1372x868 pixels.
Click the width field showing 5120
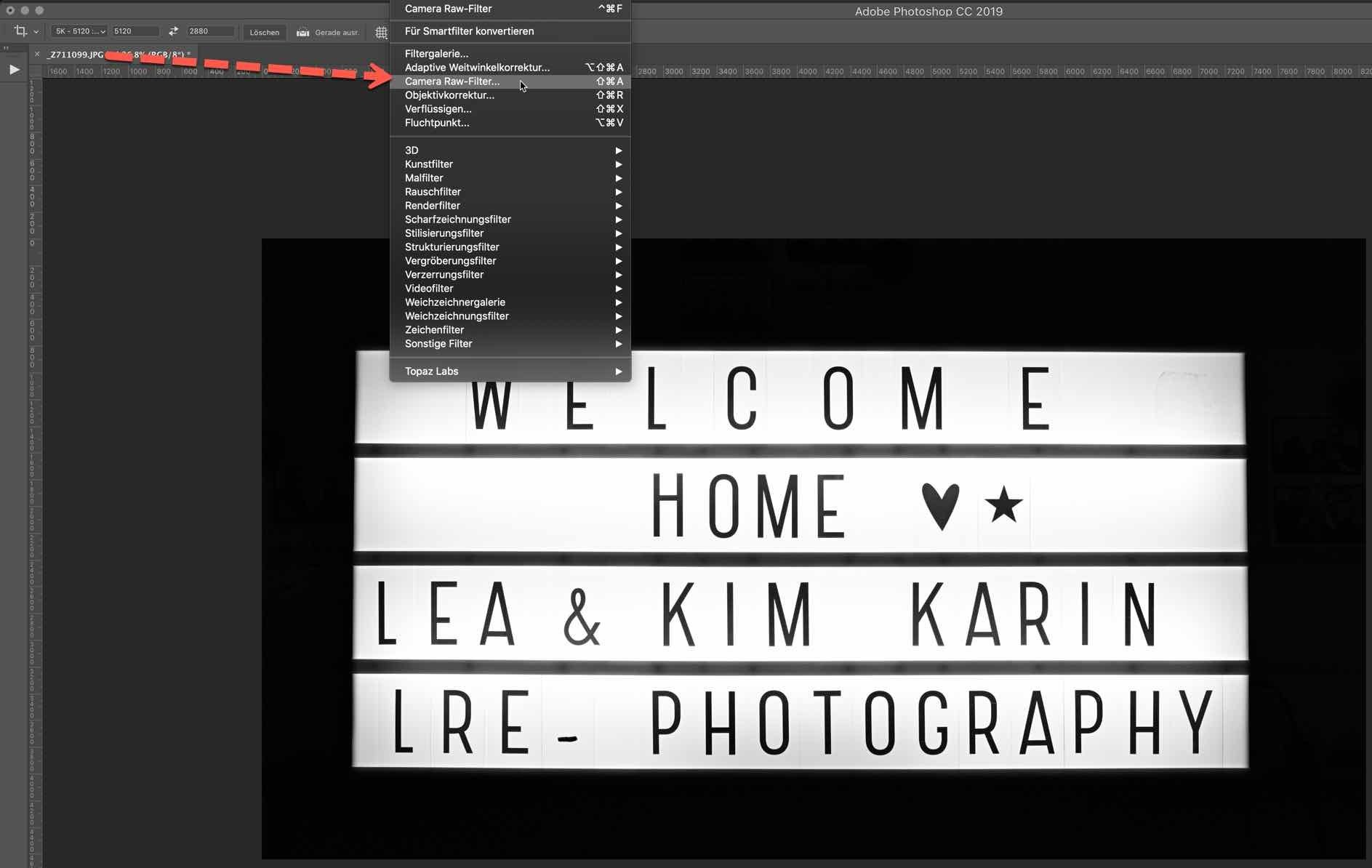coord(135,31)
